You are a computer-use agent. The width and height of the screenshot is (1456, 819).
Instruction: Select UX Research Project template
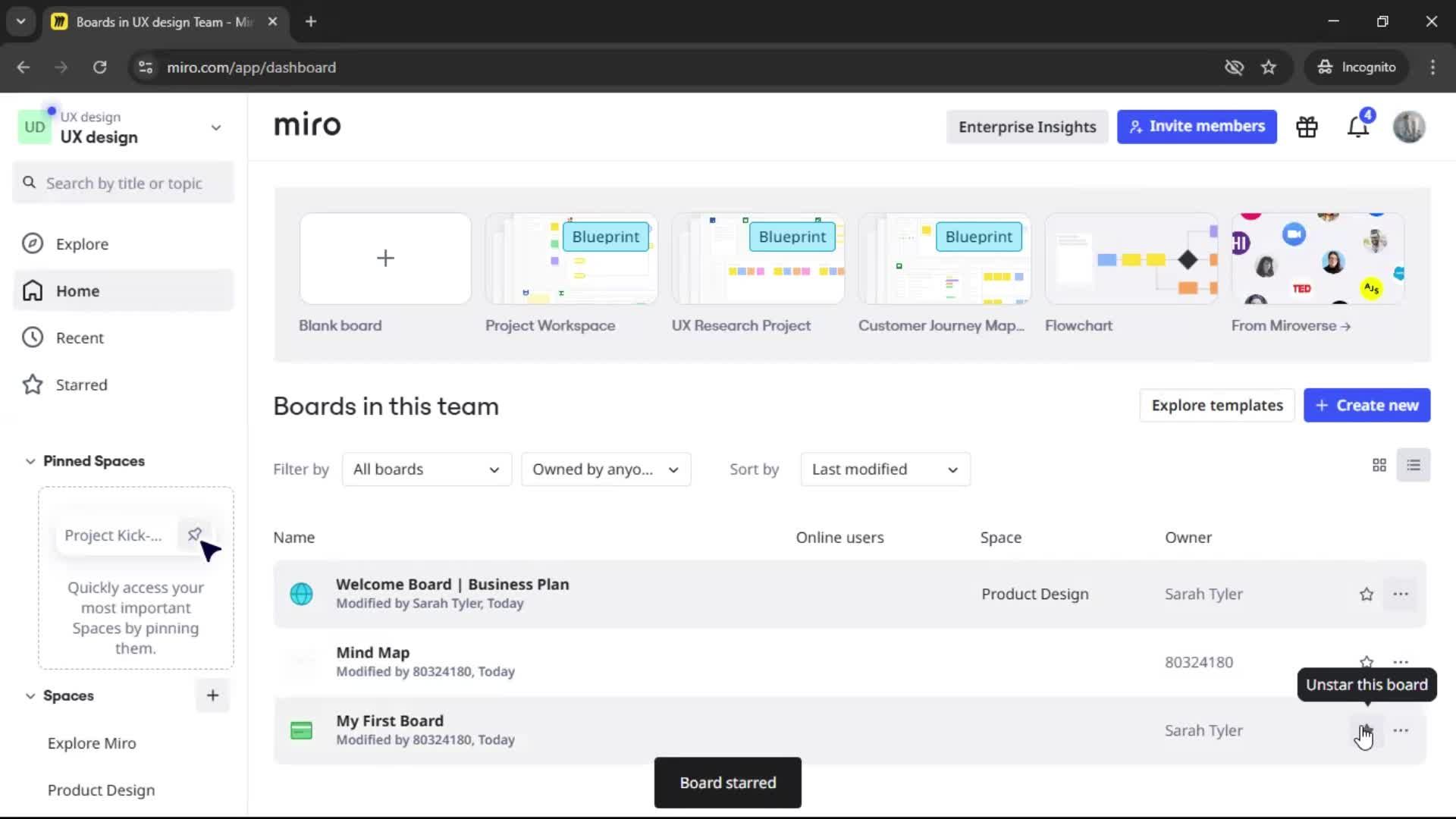pyautogui.click(x=758, y=259)
